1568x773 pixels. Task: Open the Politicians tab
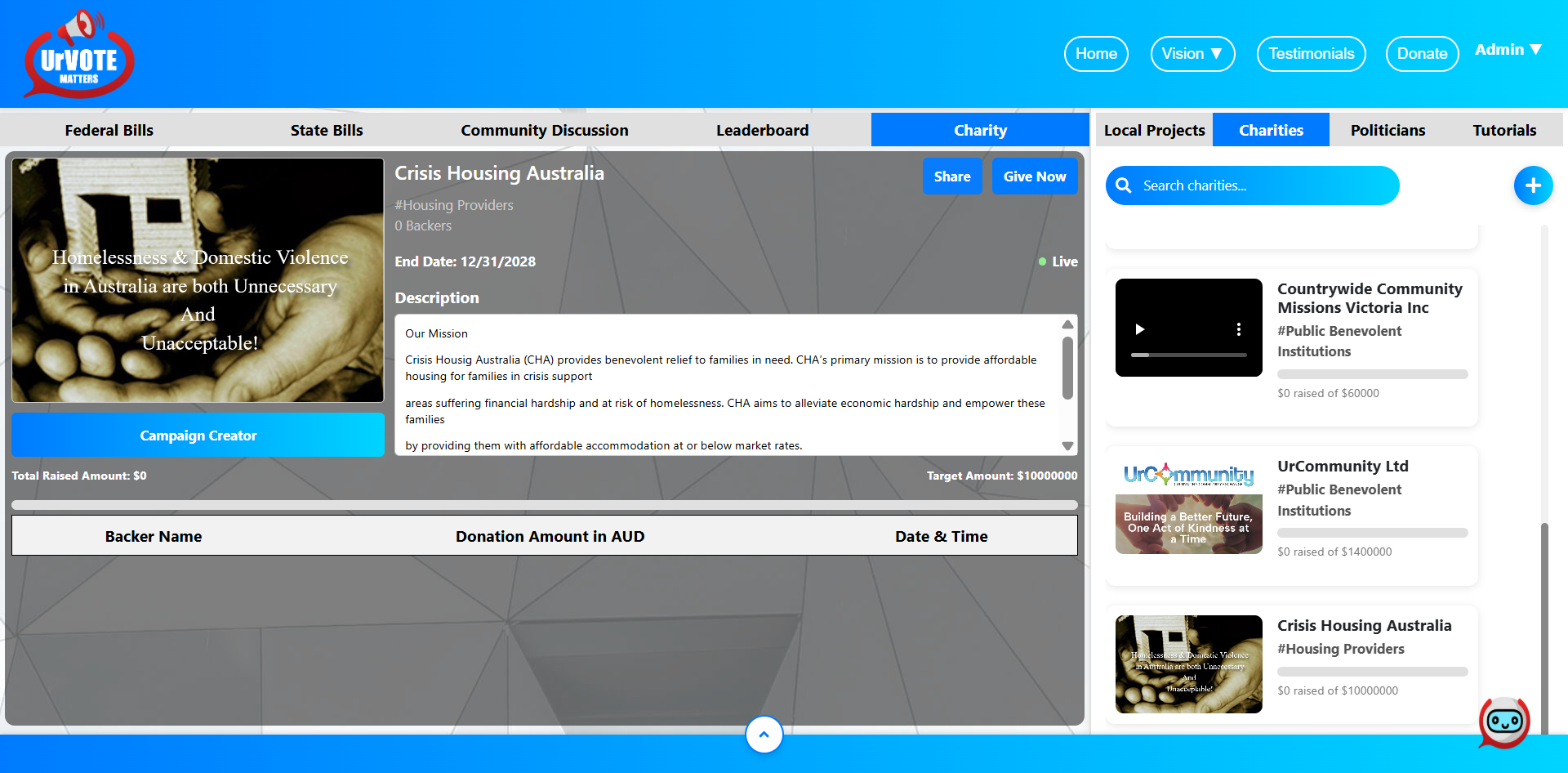click(1388, 130)
